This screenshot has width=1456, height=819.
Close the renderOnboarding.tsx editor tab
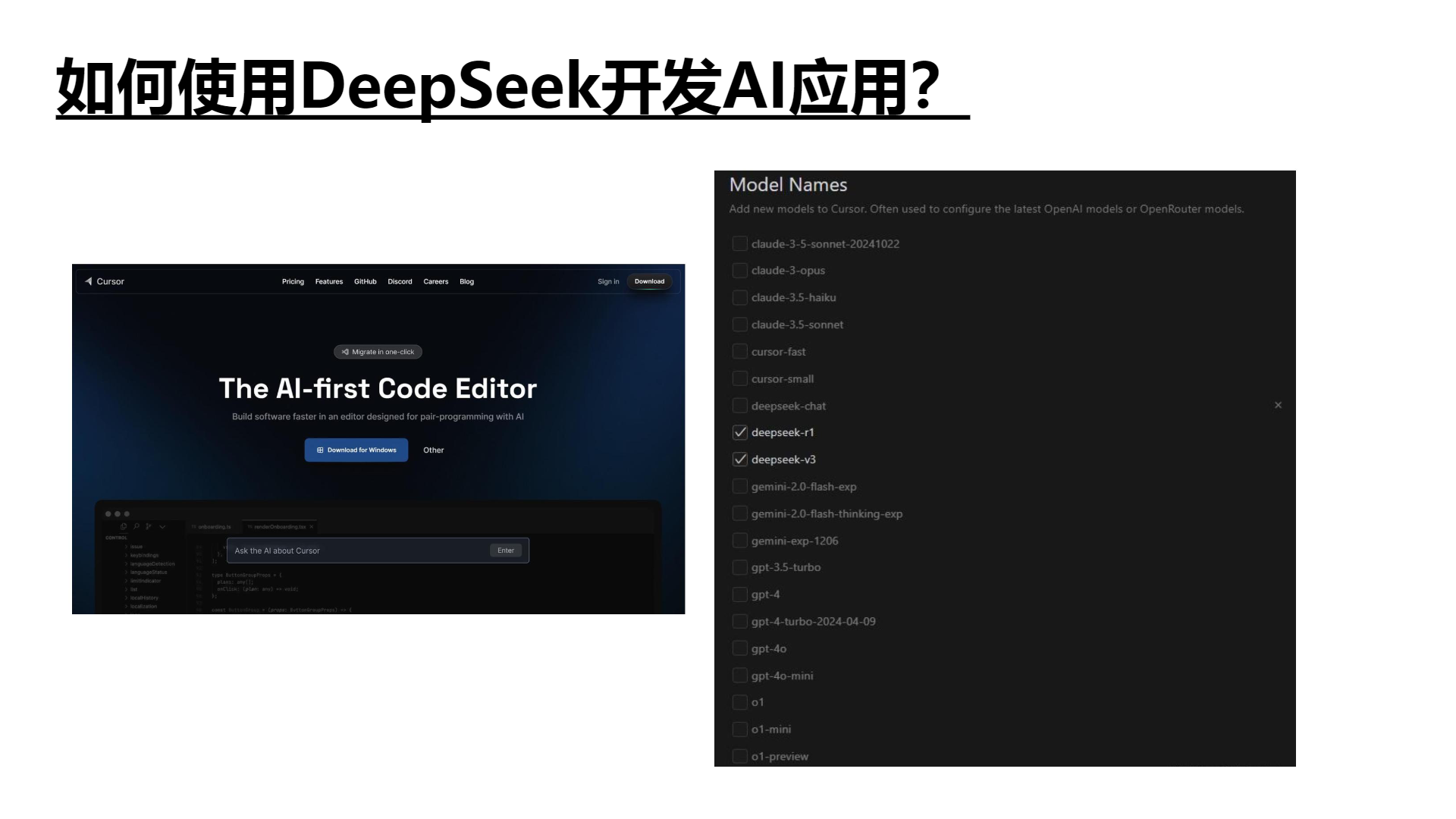point(311,526)
